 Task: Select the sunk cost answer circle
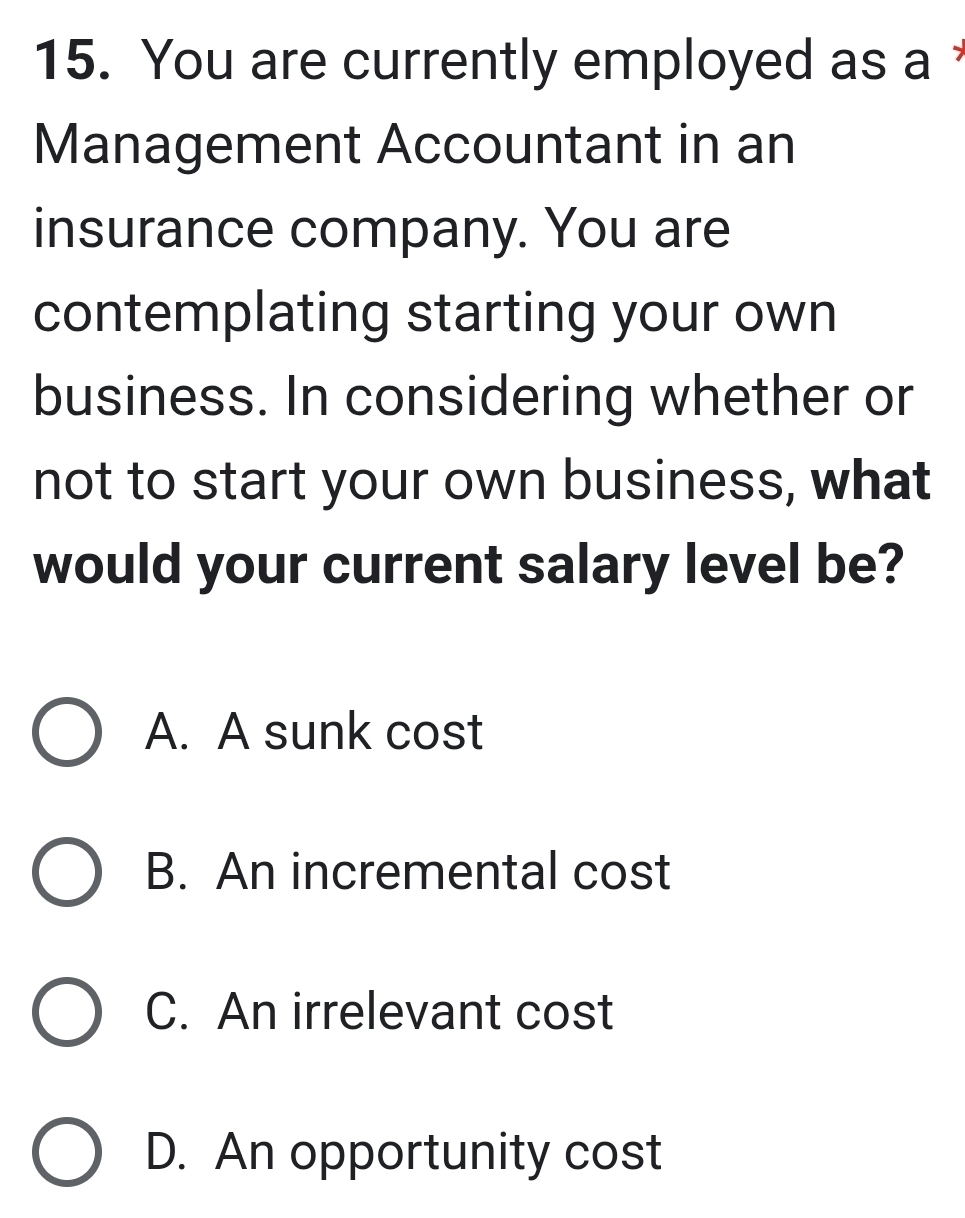tap(68, 733)
